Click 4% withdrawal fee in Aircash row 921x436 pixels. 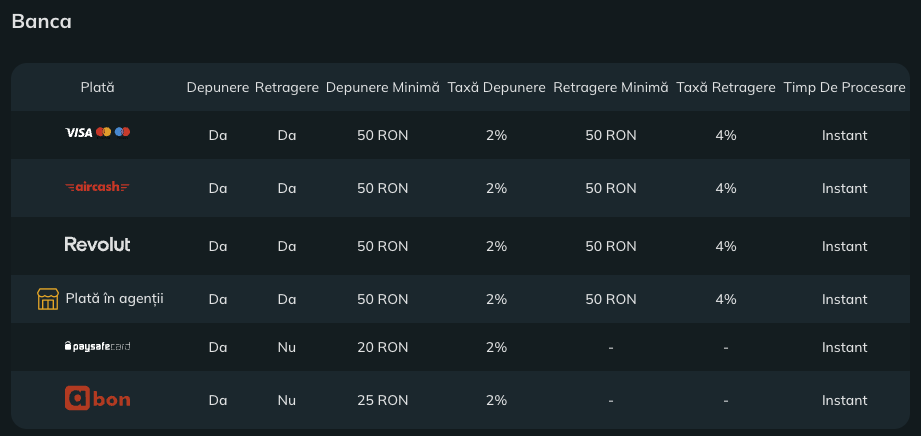pos(726,188)
